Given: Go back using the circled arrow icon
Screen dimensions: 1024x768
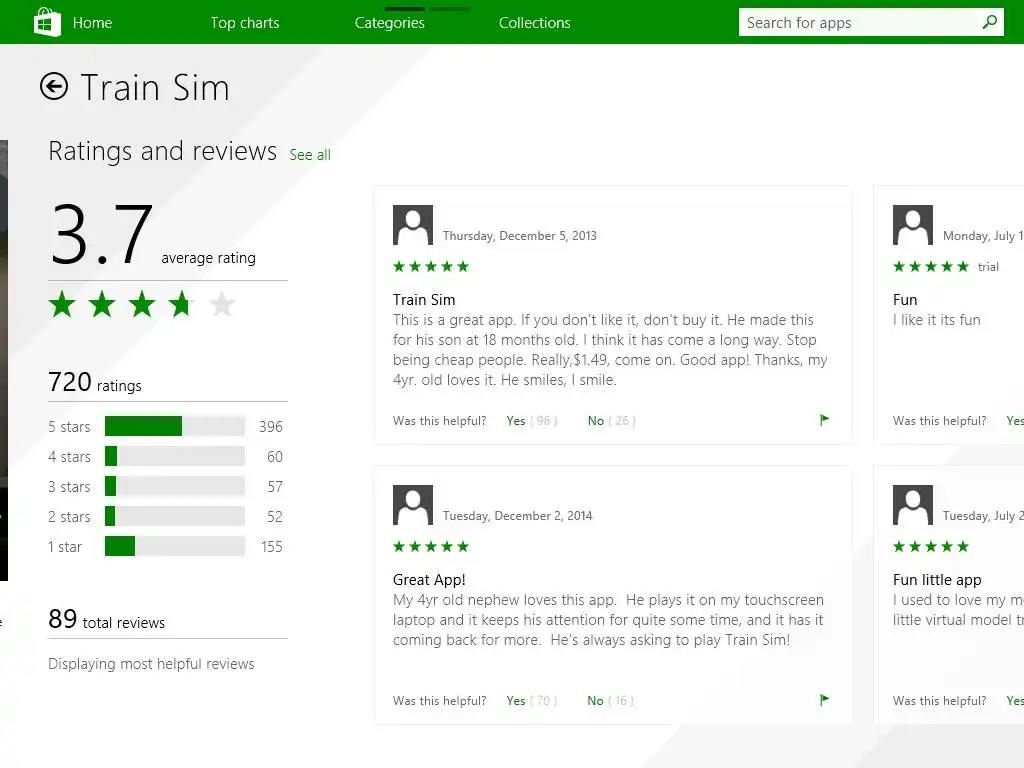Looking at the screenshot, I should (x=54, y=86).
